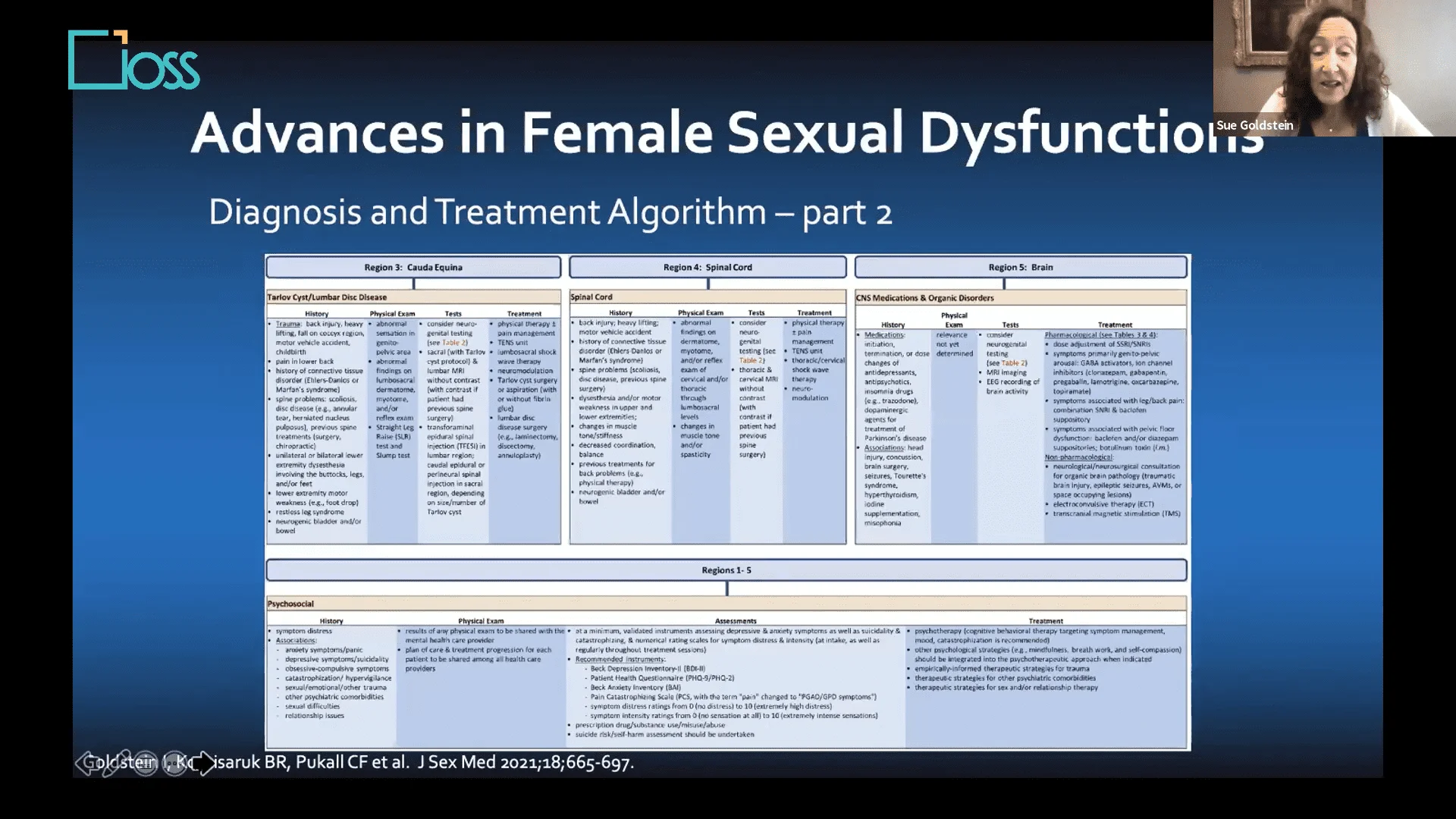Click Treatment column header under Tarlov Cyst

(x=524, y=313)
